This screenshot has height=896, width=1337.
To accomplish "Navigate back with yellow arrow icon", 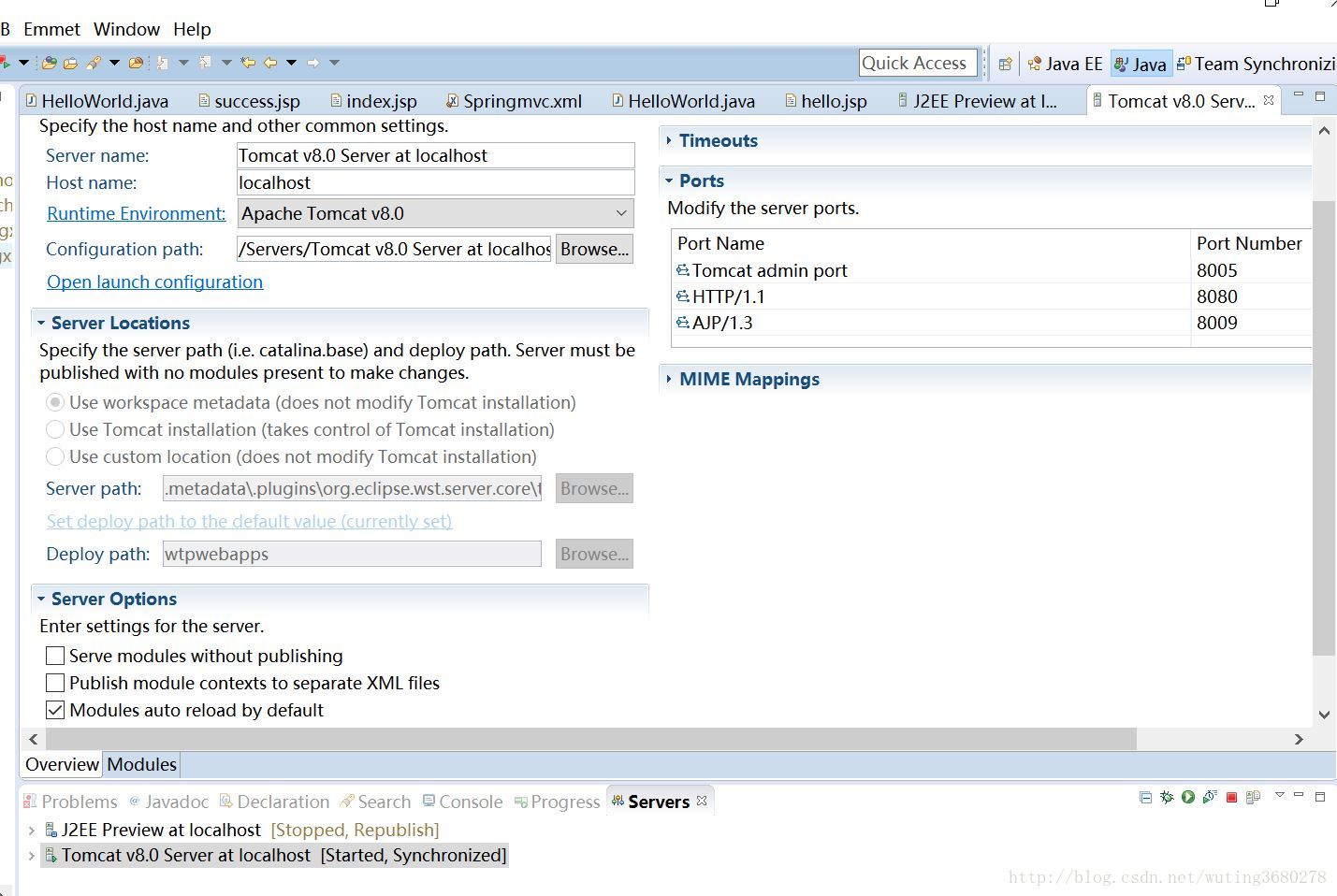I will coord(270,63).
